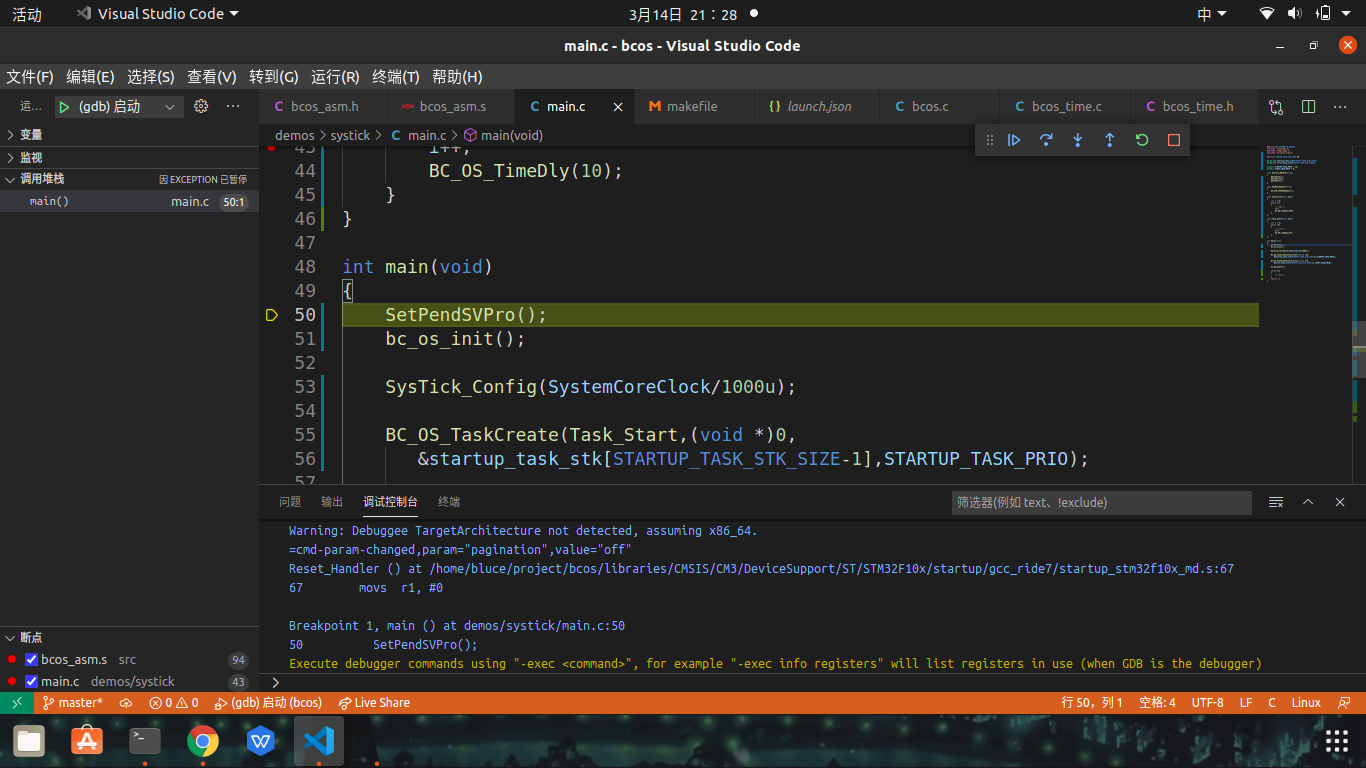Screen dimensions: 1366x768
Task: Open the errors and warnings counter
Action: pos(174,703)
